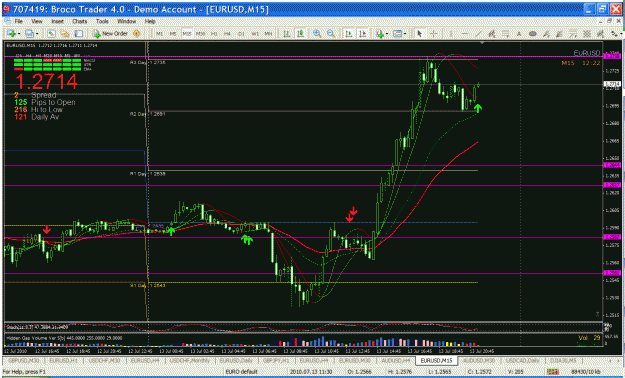Select the horizontal line tool
Screen dimensions: 625x378
[465, 34]
